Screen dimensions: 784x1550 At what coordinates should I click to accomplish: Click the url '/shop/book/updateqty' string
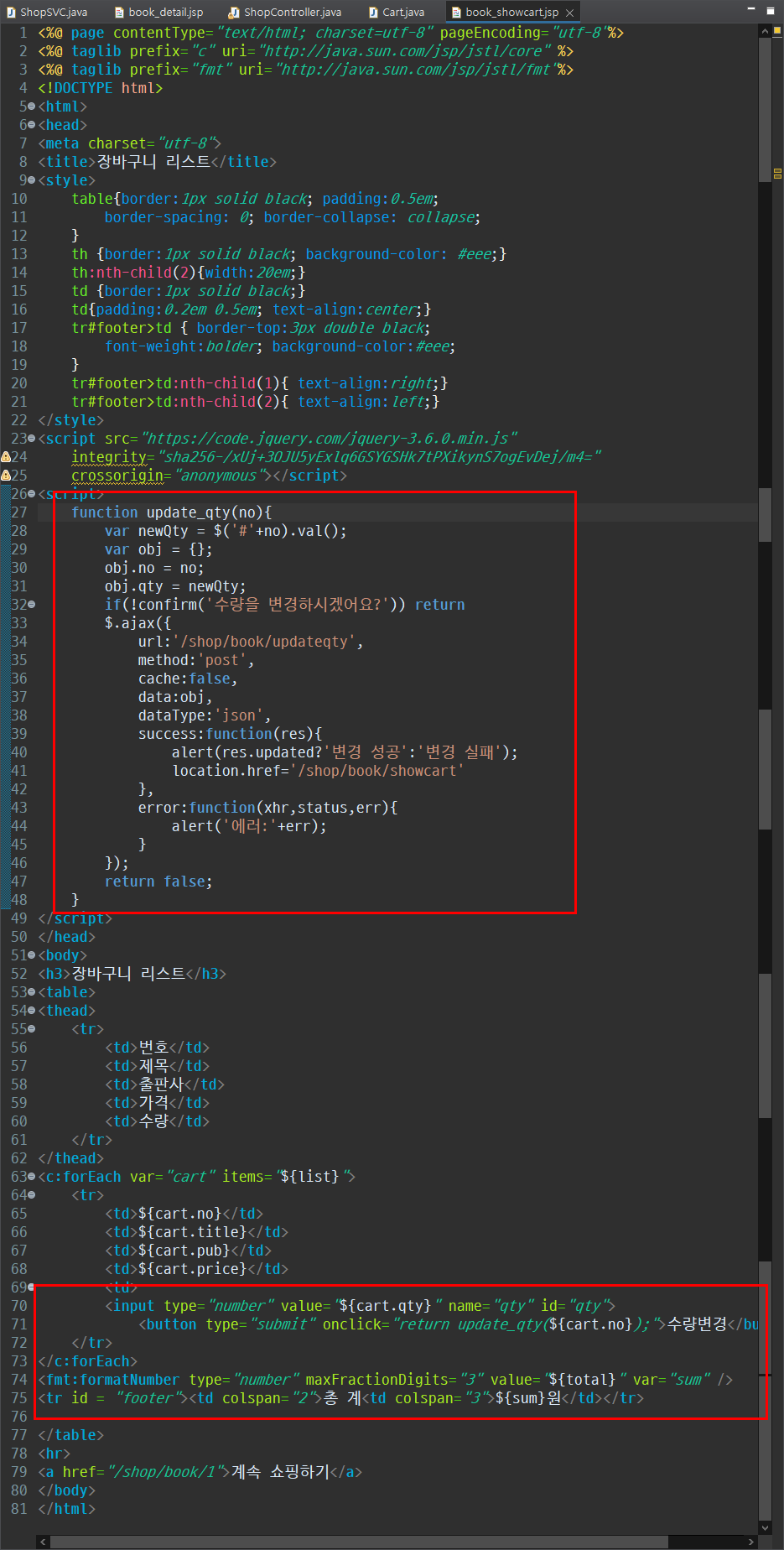click(x=264, y=641)
